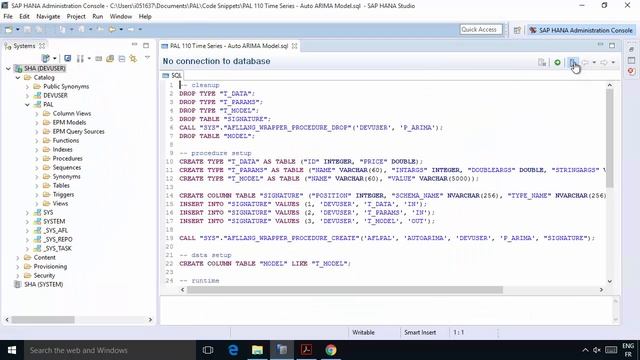Expand the Tables folder under PAL

[37, 185]
